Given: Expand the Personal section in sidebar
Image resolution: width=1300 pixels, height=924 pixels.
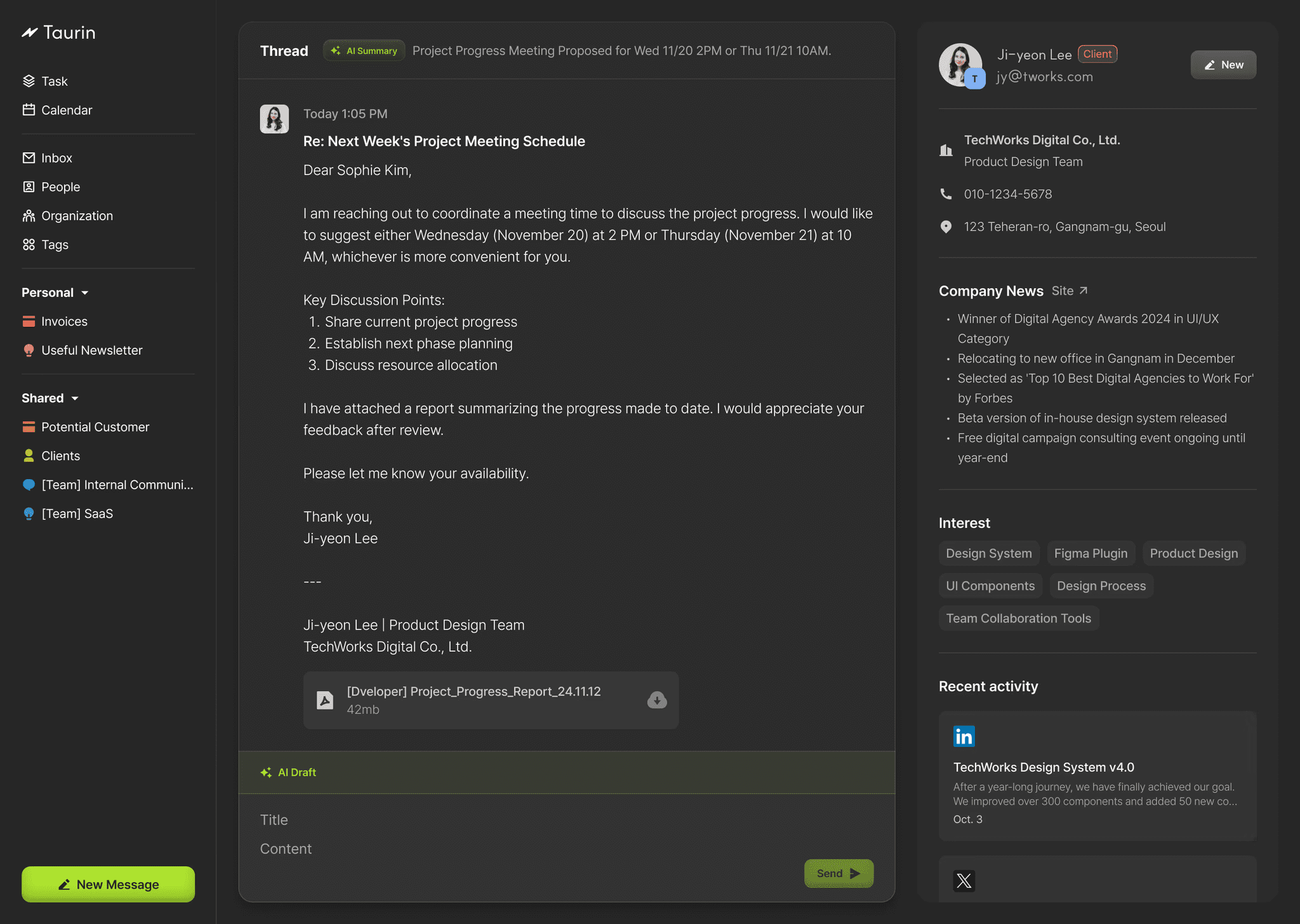Looking at the screenshot, I should point(54,292).
